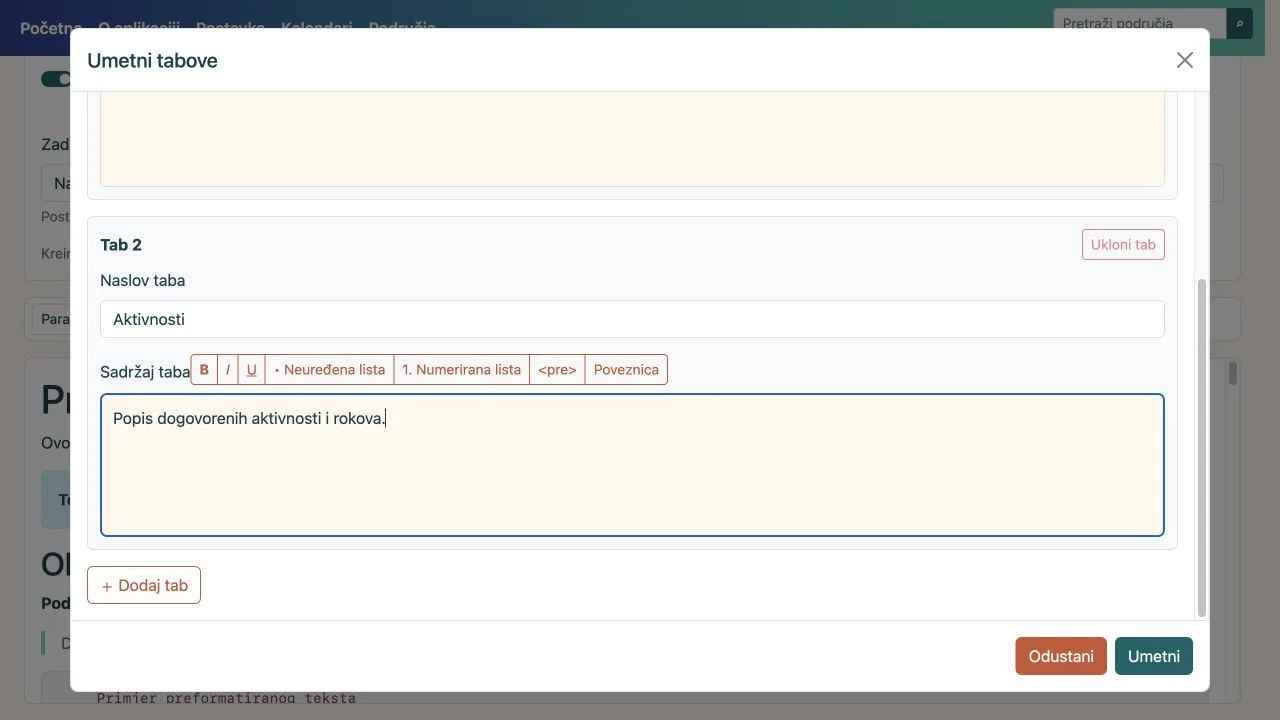
Task: Insert a Poveznica link
Action: 626,370
